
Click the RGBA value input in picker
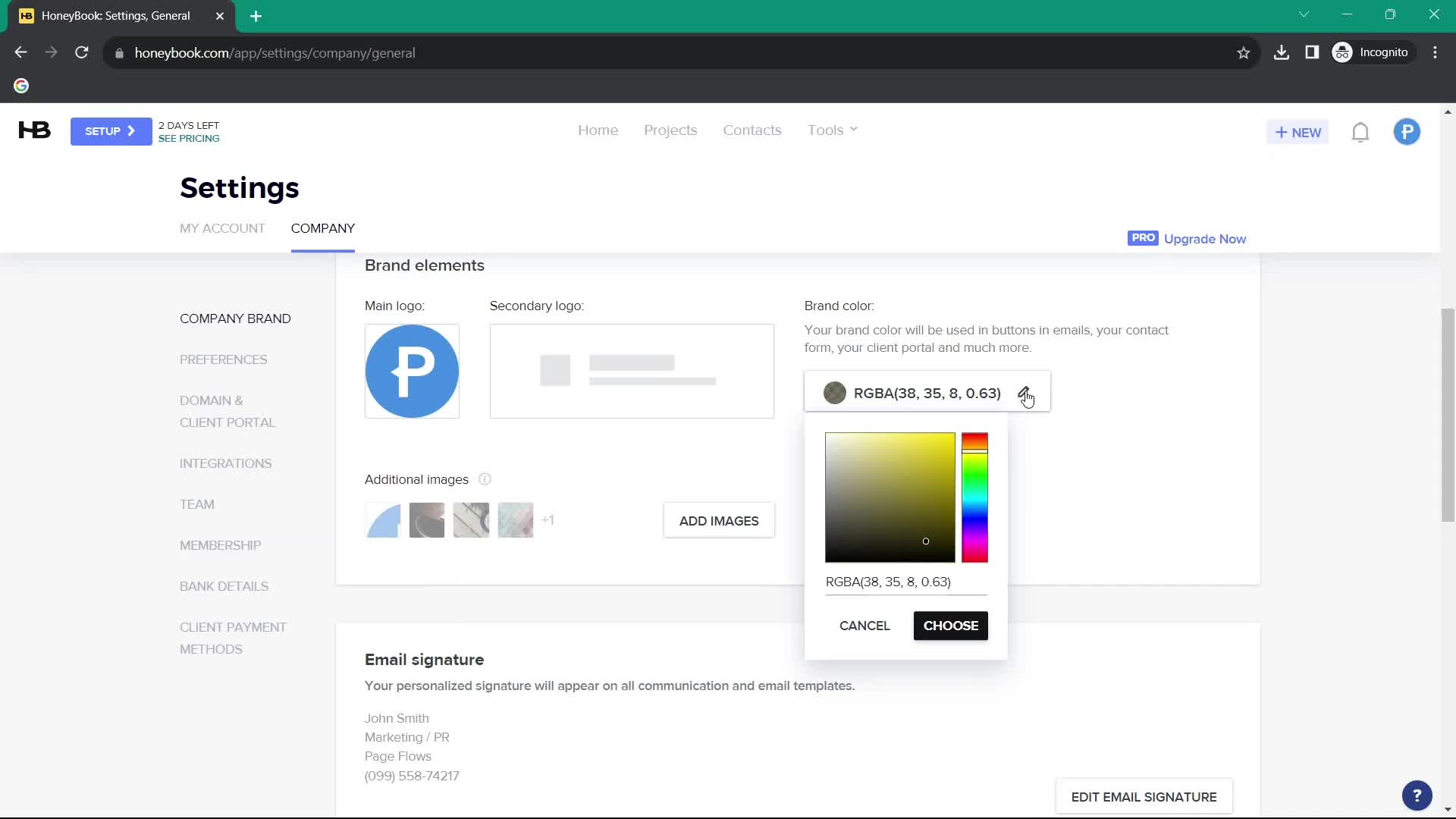(x=906, y=582)
